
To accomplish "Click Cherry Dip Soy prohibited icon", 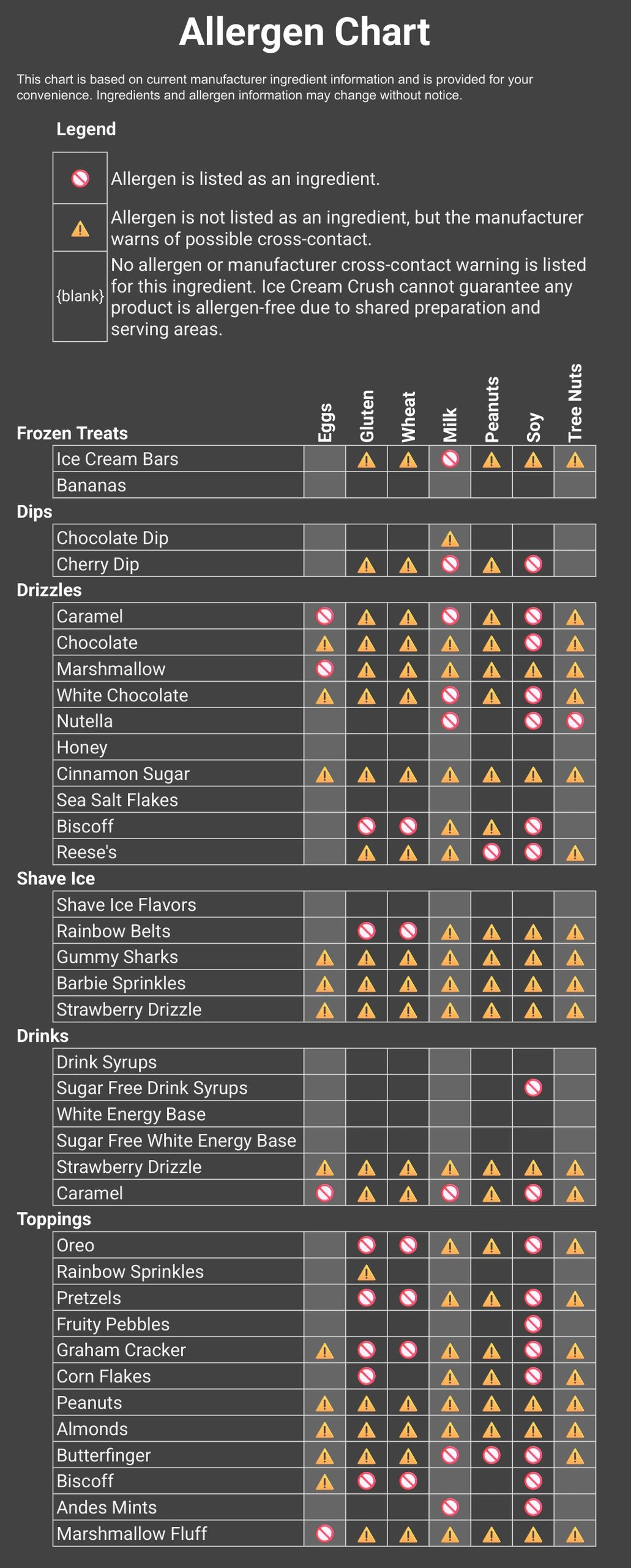I will coord(533,564).
